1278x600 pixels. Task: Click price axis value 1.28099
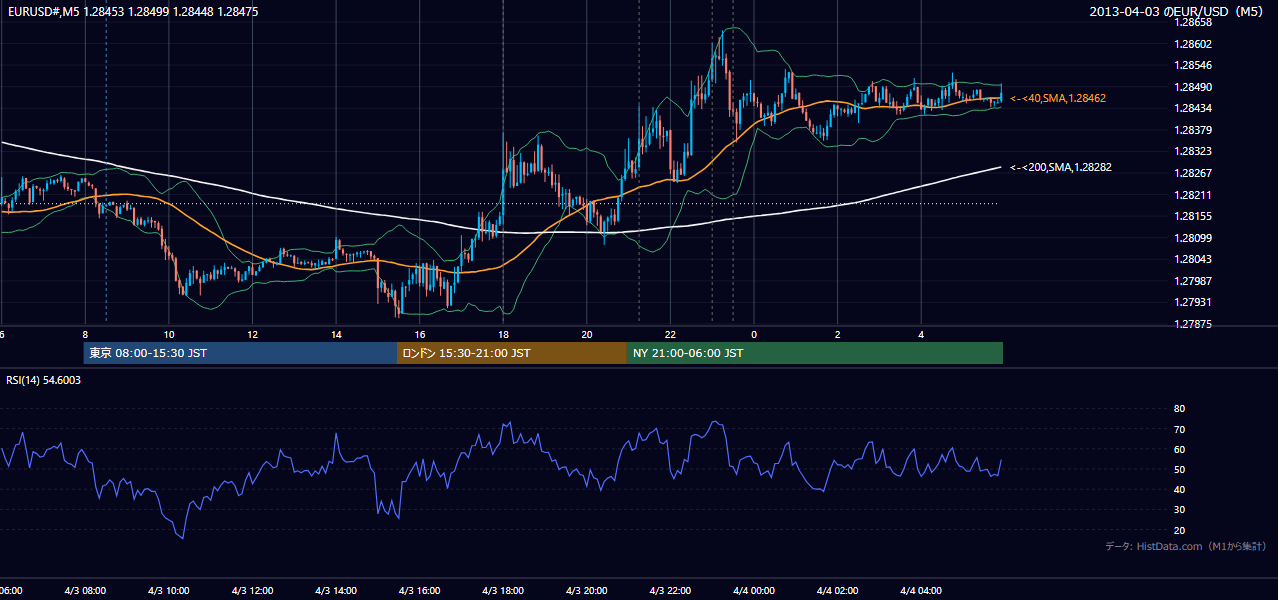[x=1193, y=238]
